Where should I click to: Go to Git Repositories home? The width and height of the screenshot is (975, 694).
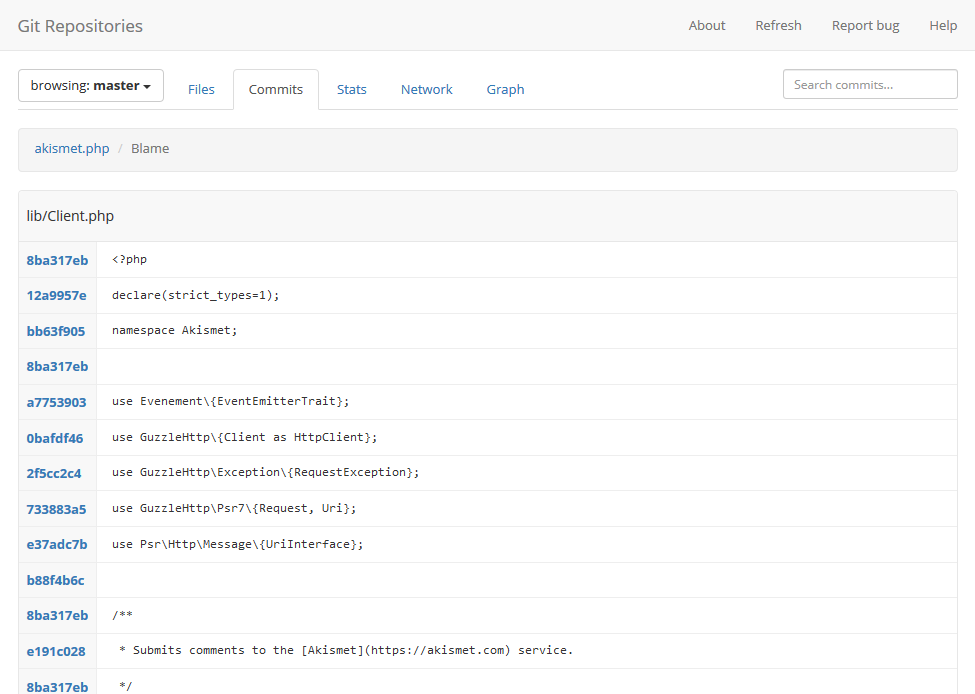point(80,26)
